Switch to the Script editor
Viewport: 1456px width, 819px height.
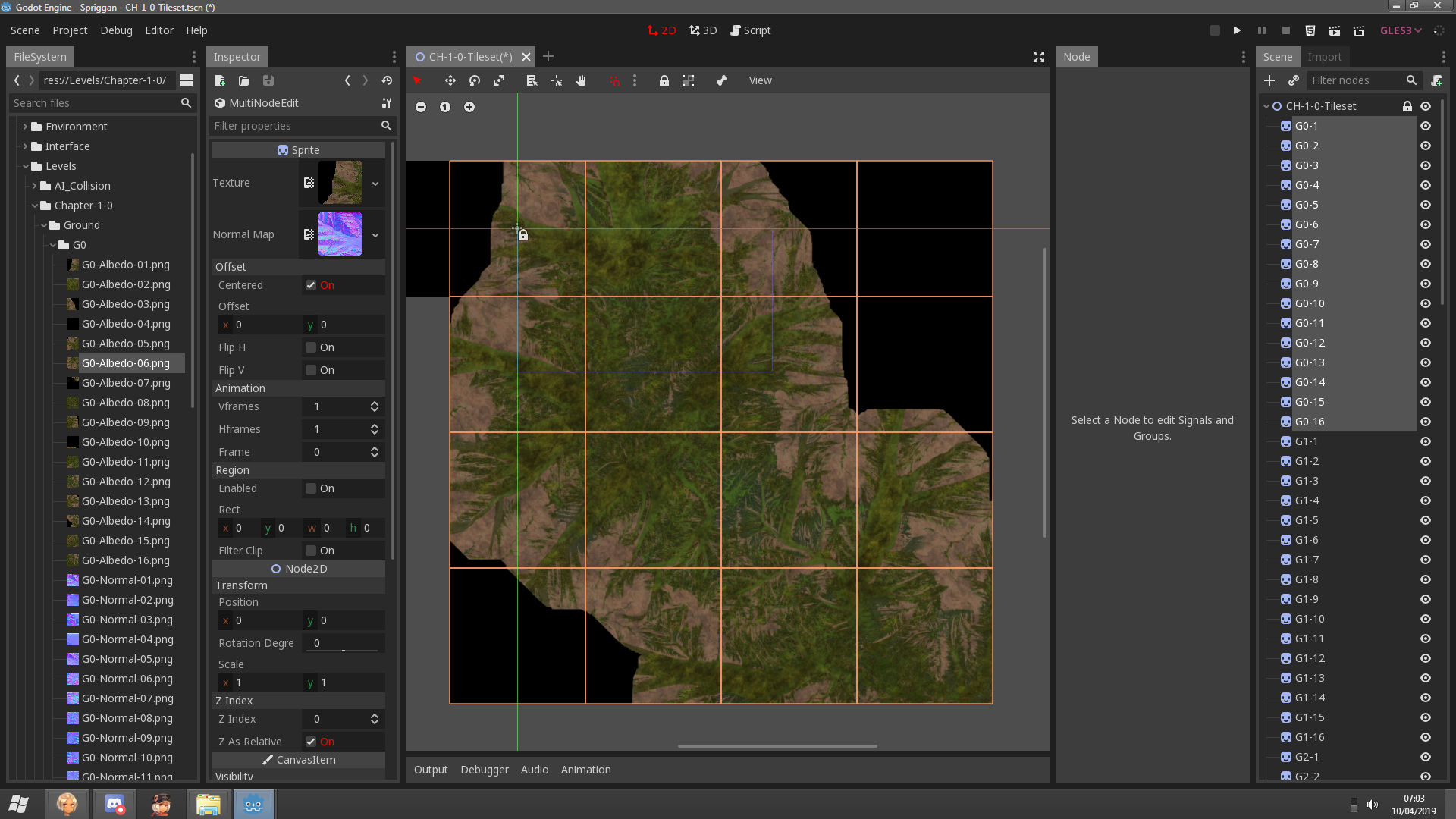coord(750,30)
